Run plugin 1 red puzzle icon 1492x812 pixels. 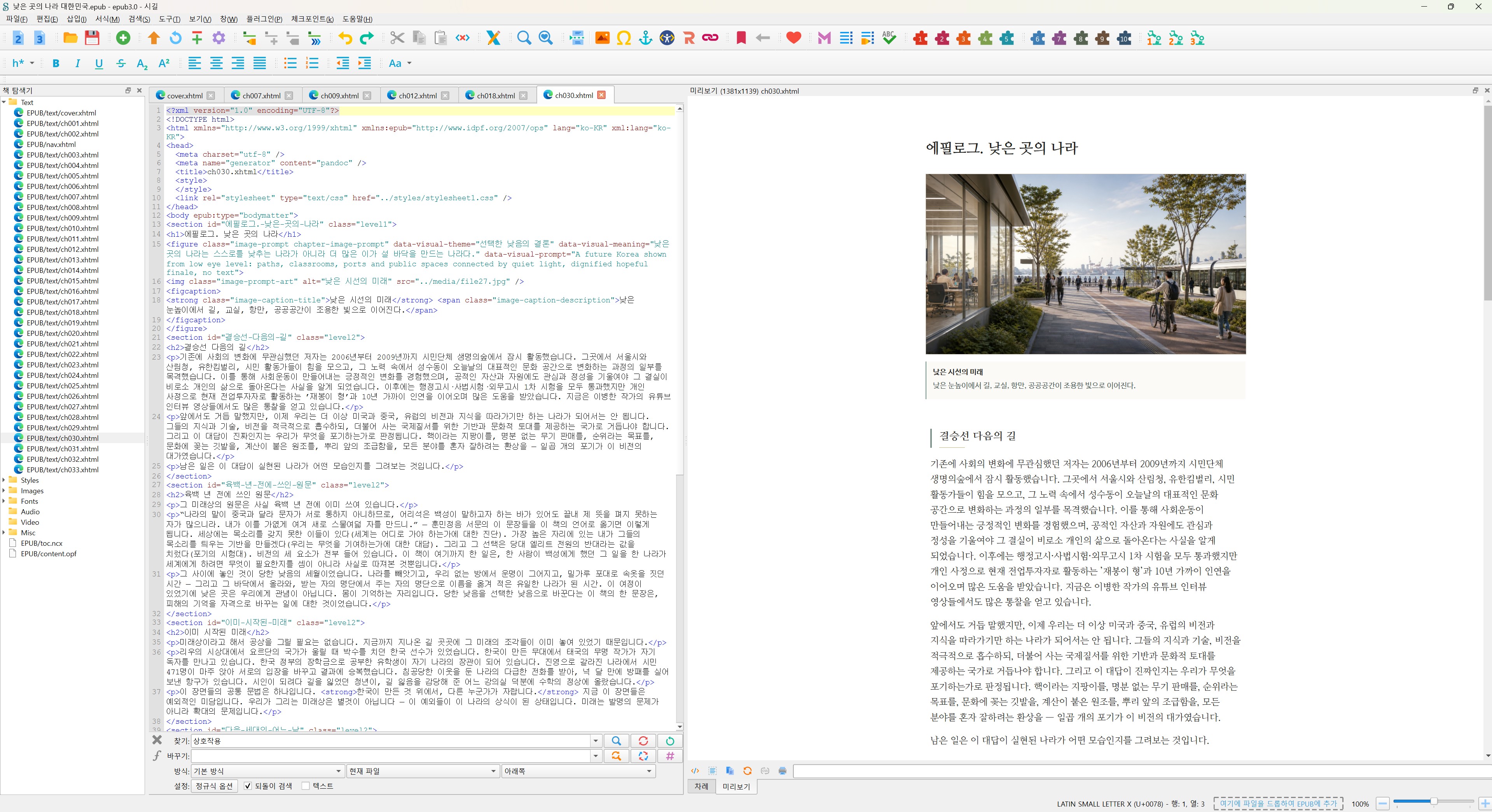[x=920, y=38]
